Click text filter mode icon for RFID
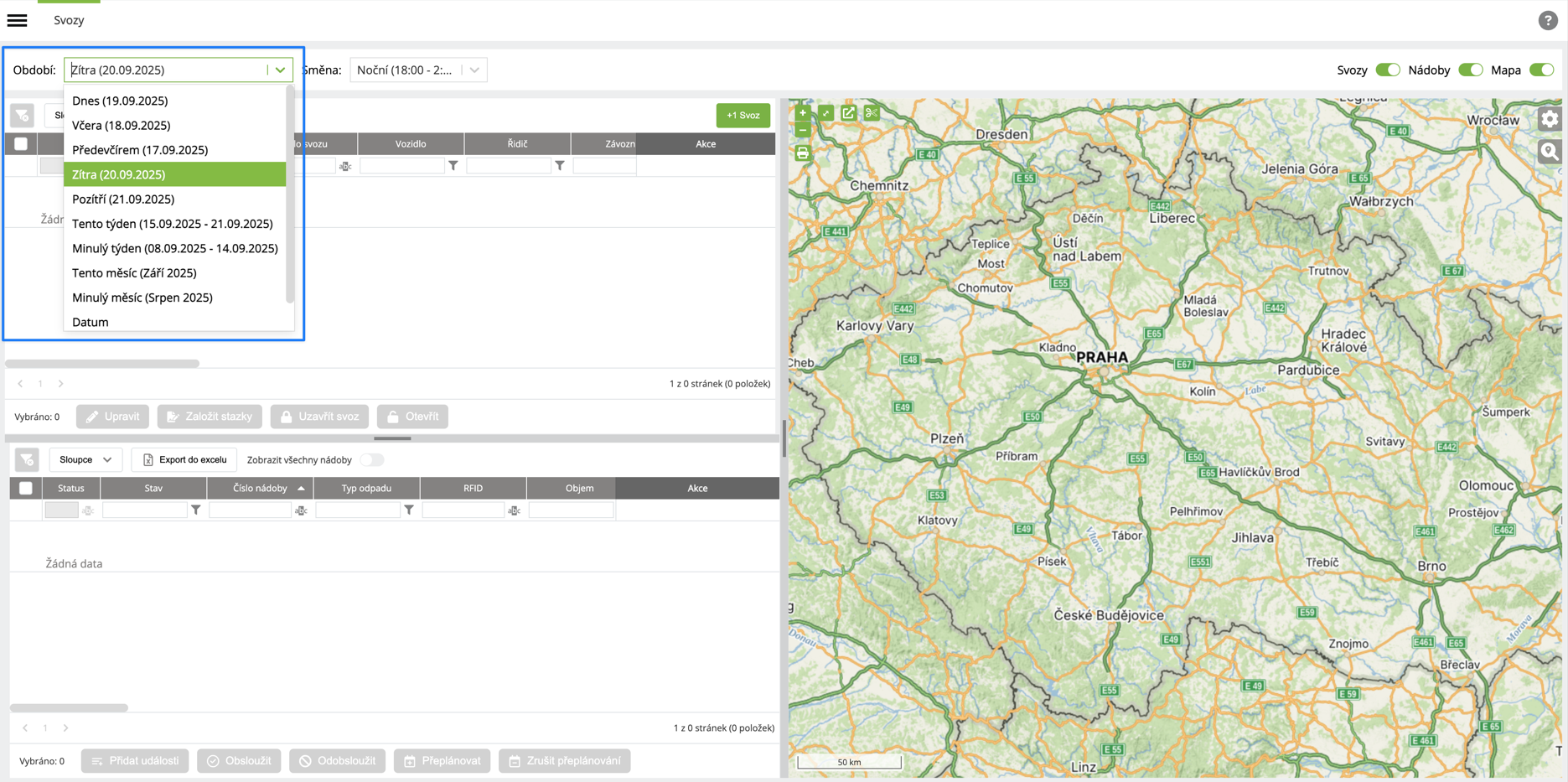Screen dimensions: 1568x782 click(x=515, y=510)
